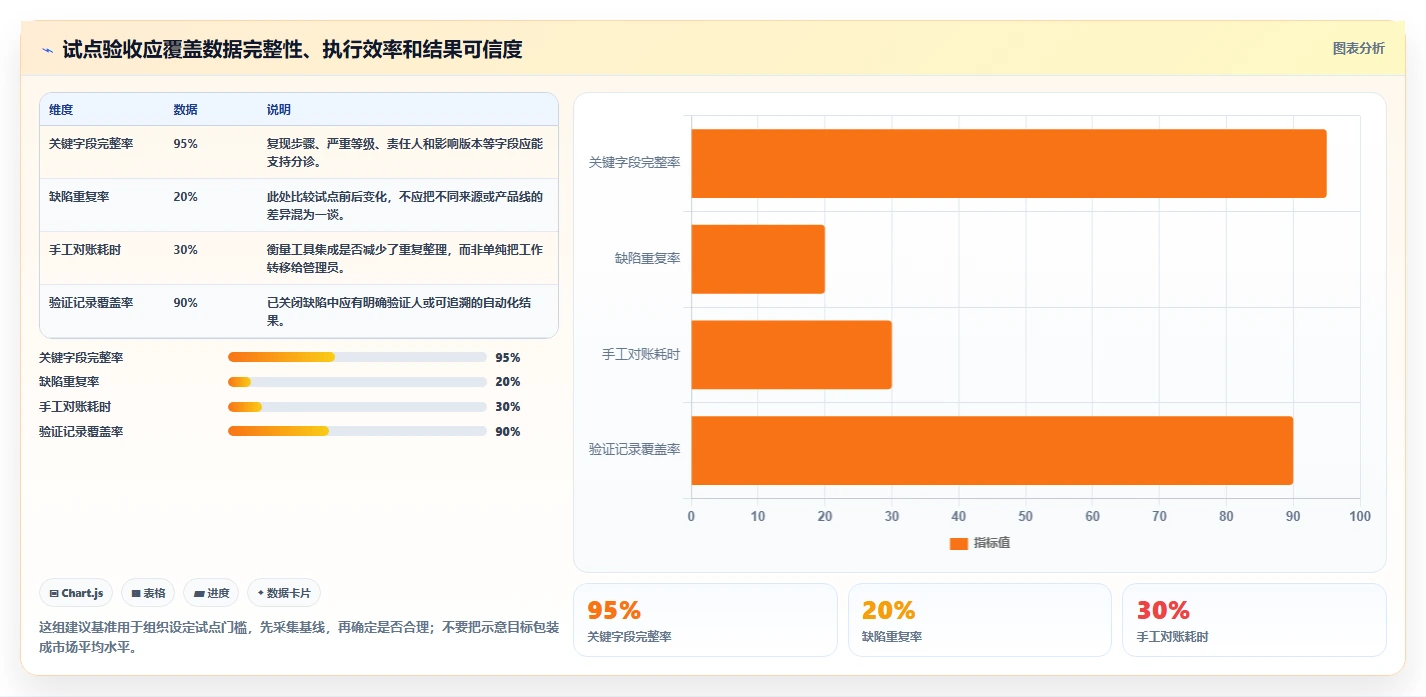Click table cell 缺陷重复率

point(79,197)
